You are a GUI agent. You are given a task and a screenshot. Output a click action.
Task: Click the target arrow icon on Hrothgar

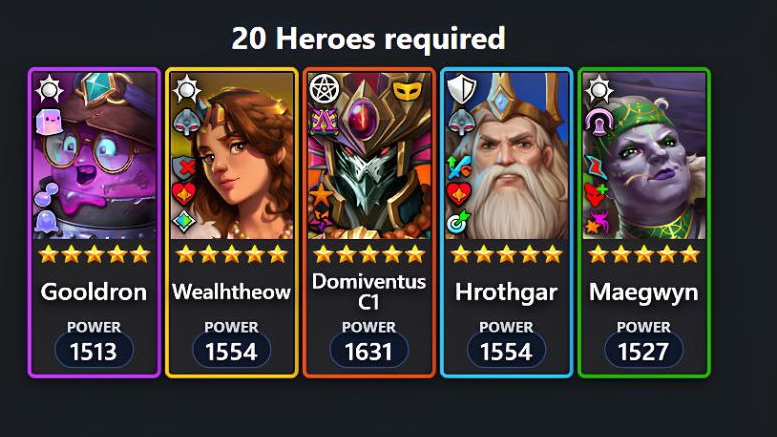[x=459, y=221]
